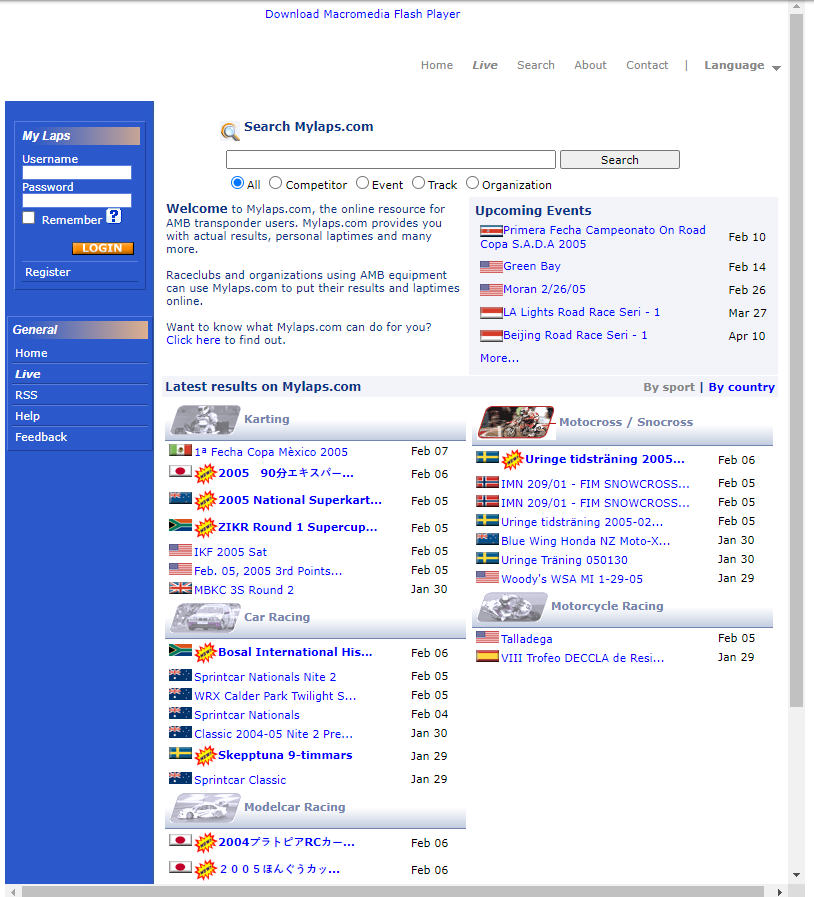
Task: Click the magnifier icon beside Search Mylaps.com
Action: (230, 131)
